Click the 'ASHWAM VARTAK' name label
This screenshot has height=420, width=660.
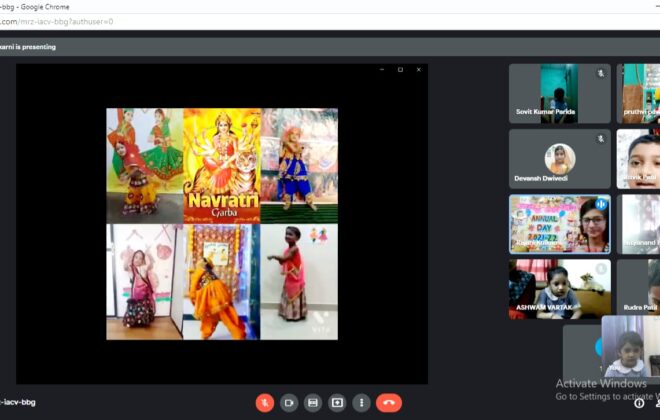[544, 308]
